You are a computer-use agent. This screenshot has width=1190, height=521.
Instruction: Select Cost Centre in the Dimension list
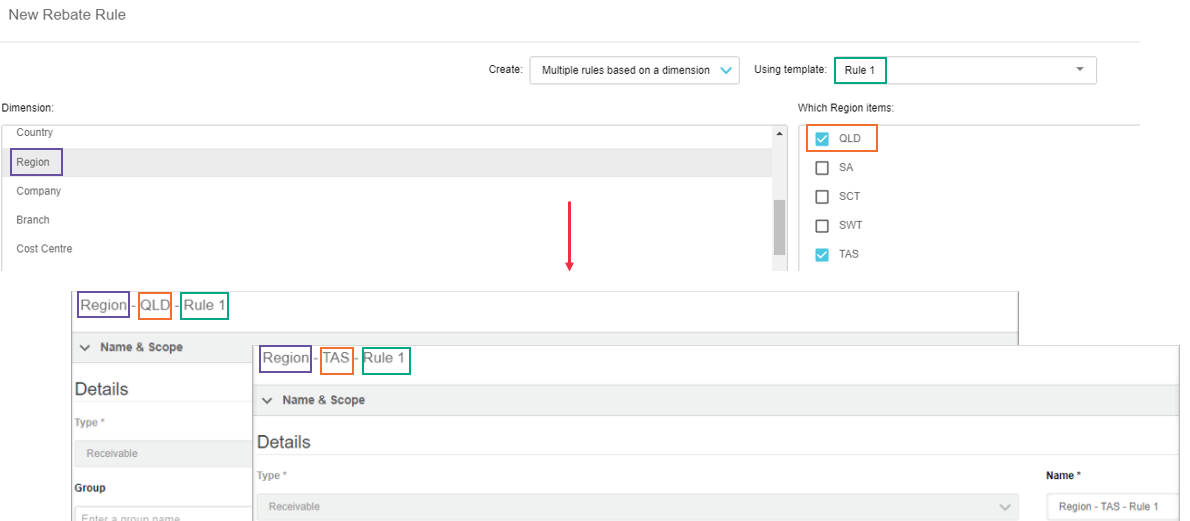pos(387,249)
